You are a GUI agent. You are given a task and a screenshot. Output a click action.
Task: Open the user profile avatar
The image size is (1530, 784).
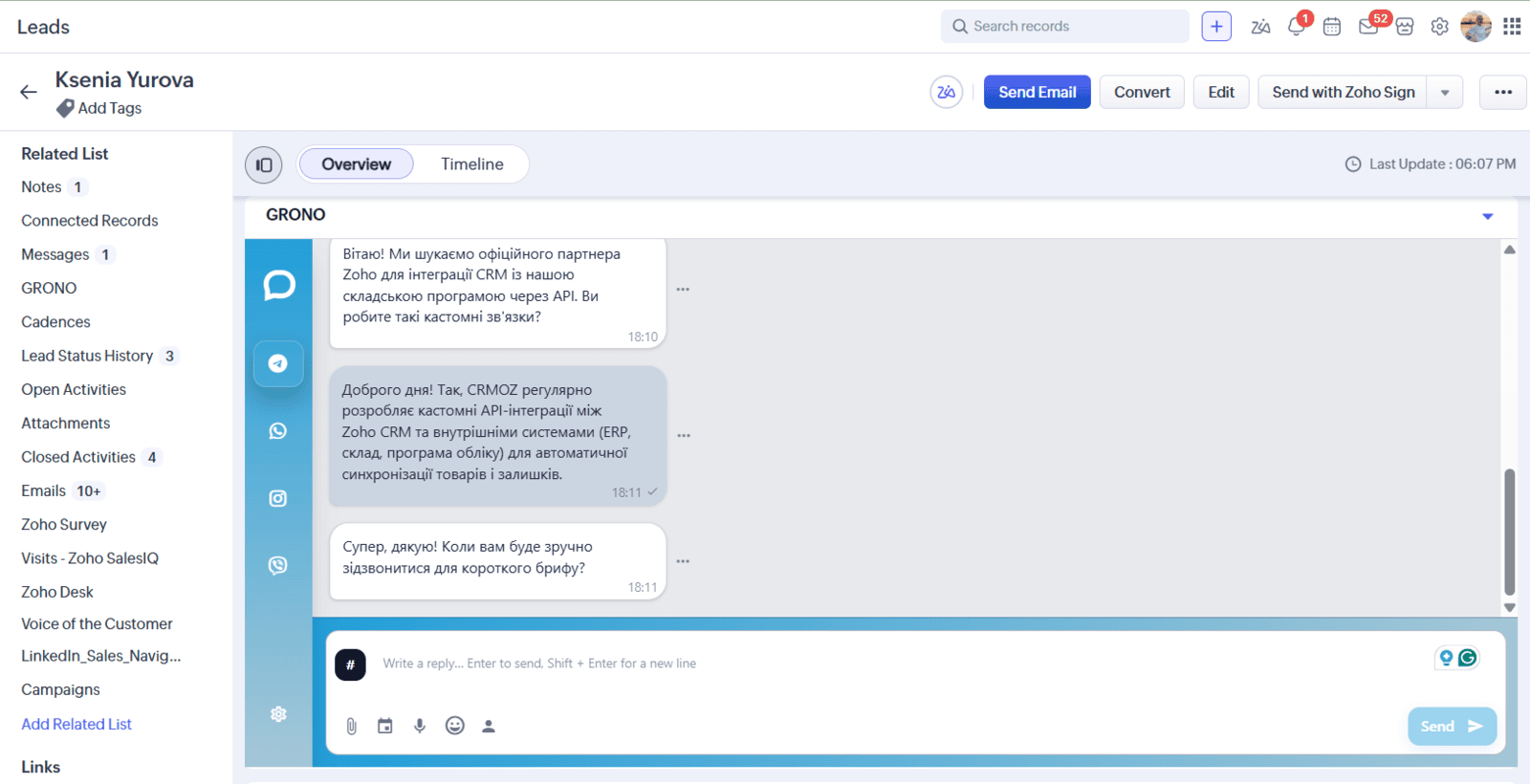(x=1475, y=27)
